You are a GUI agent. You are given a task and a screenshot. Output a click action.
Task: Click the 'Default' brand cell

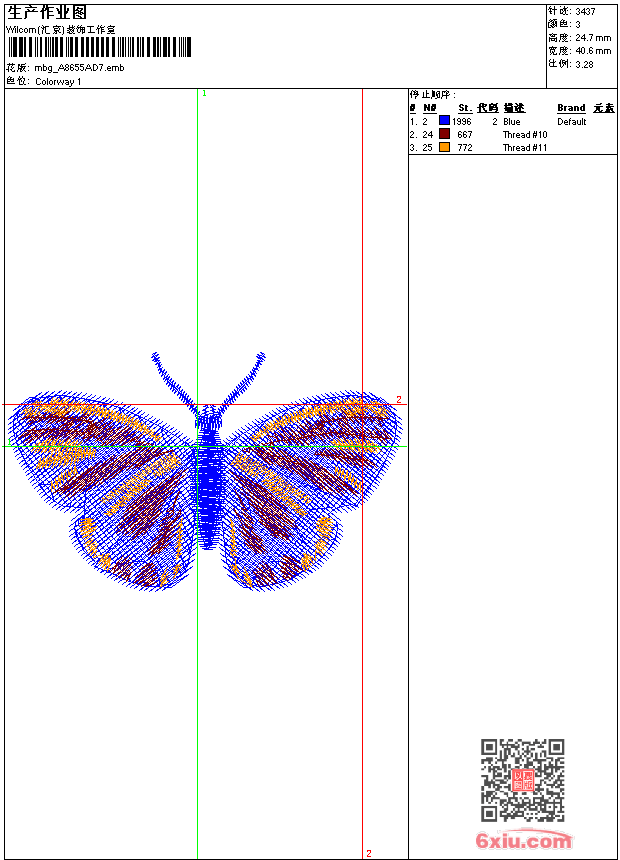572,122
